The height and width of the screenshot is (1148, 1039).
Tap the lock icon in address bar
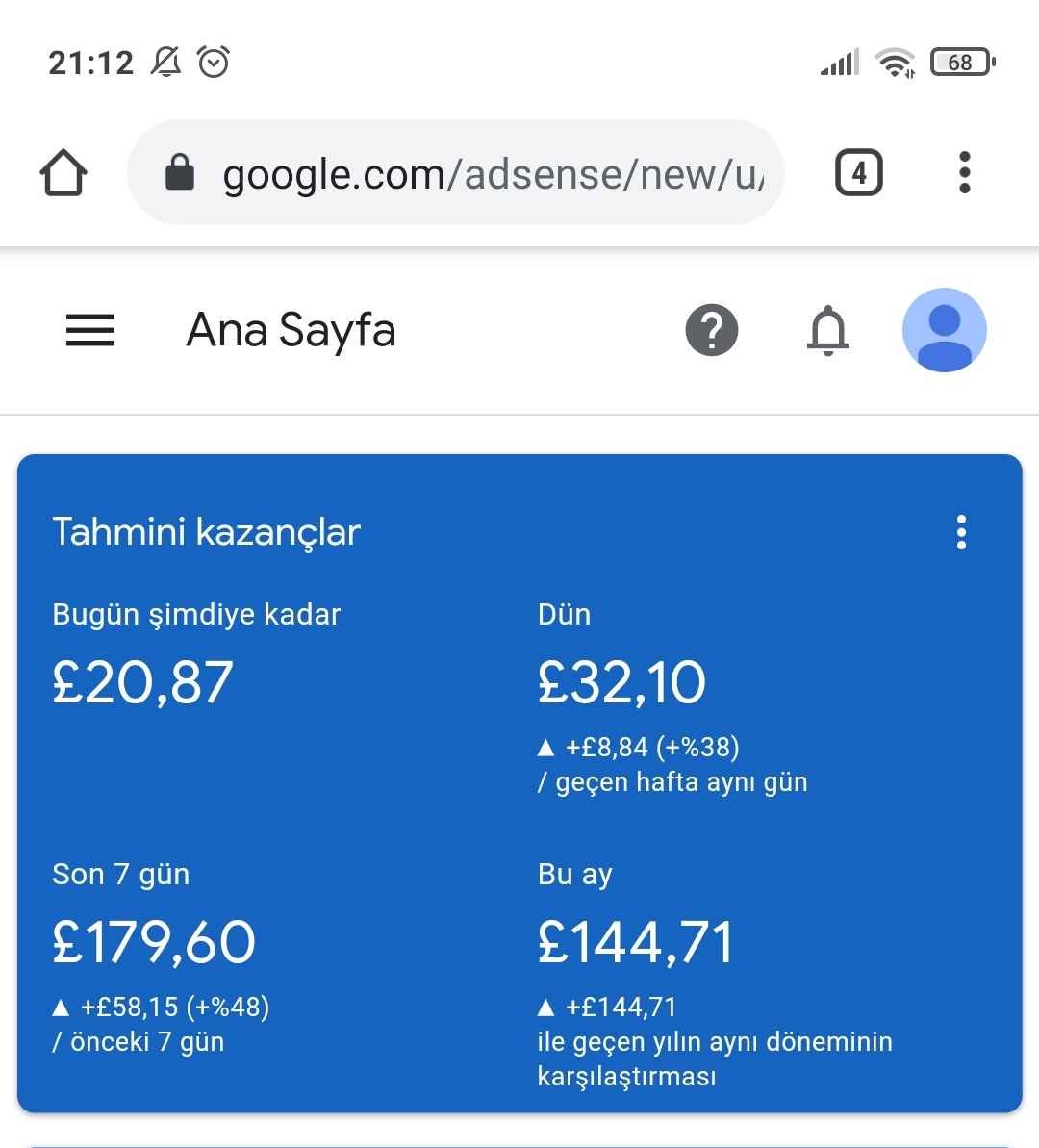tap(179, 172)
